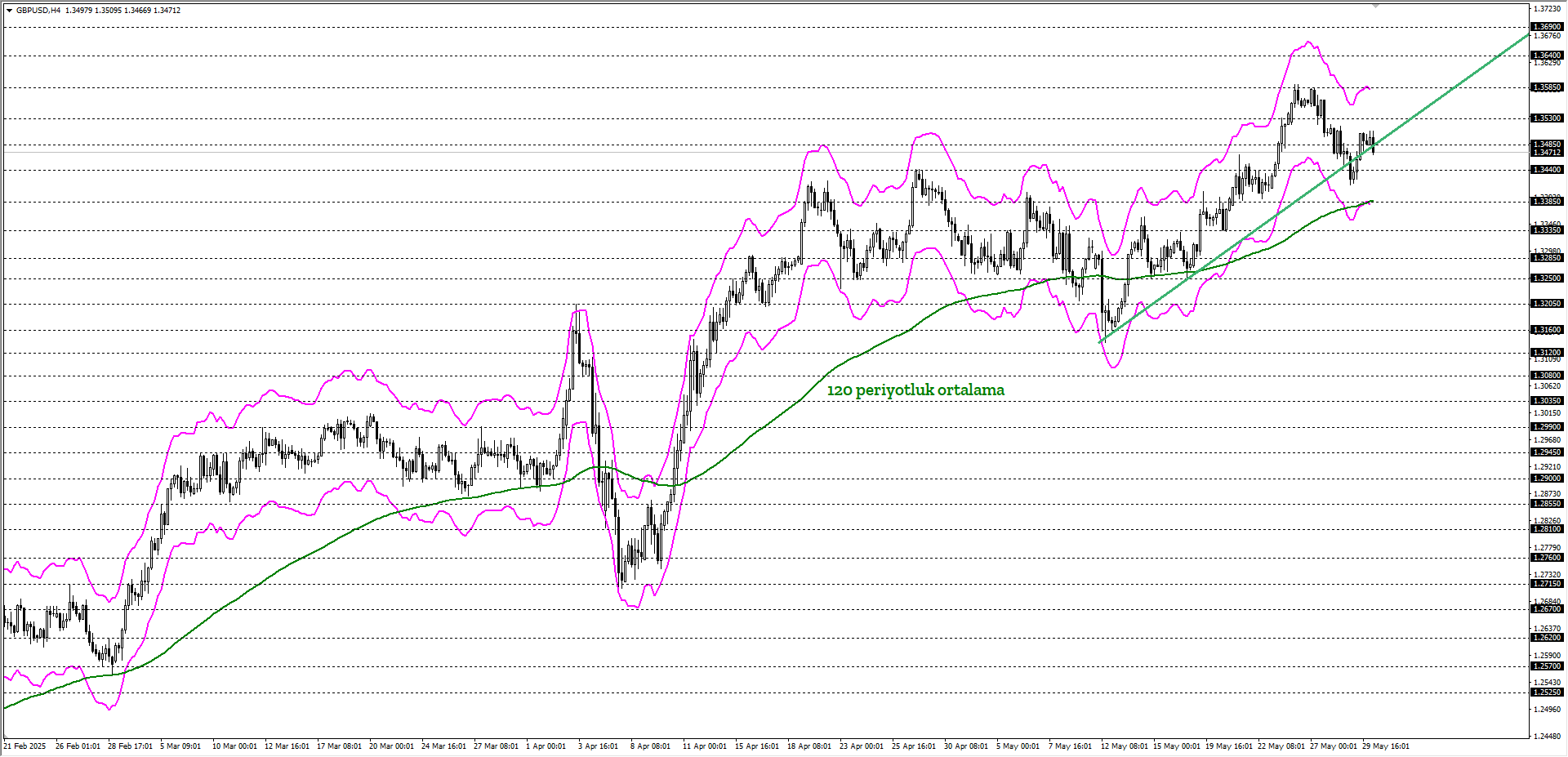This screenshot has height=757, width=1568.
Task: Click the '23 Apr 00:01' time axis label
Action: coord(861,746)
